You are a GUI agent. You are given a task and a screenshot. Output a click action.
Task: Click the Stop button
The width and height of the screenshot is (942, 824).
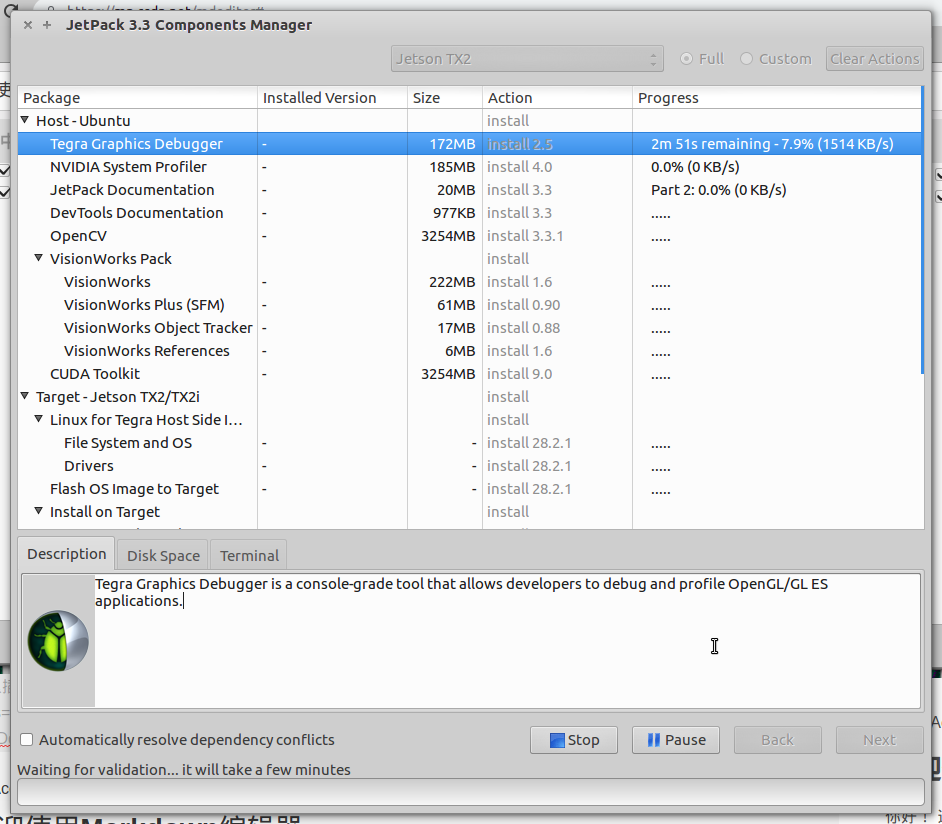(x=574, y=740)
